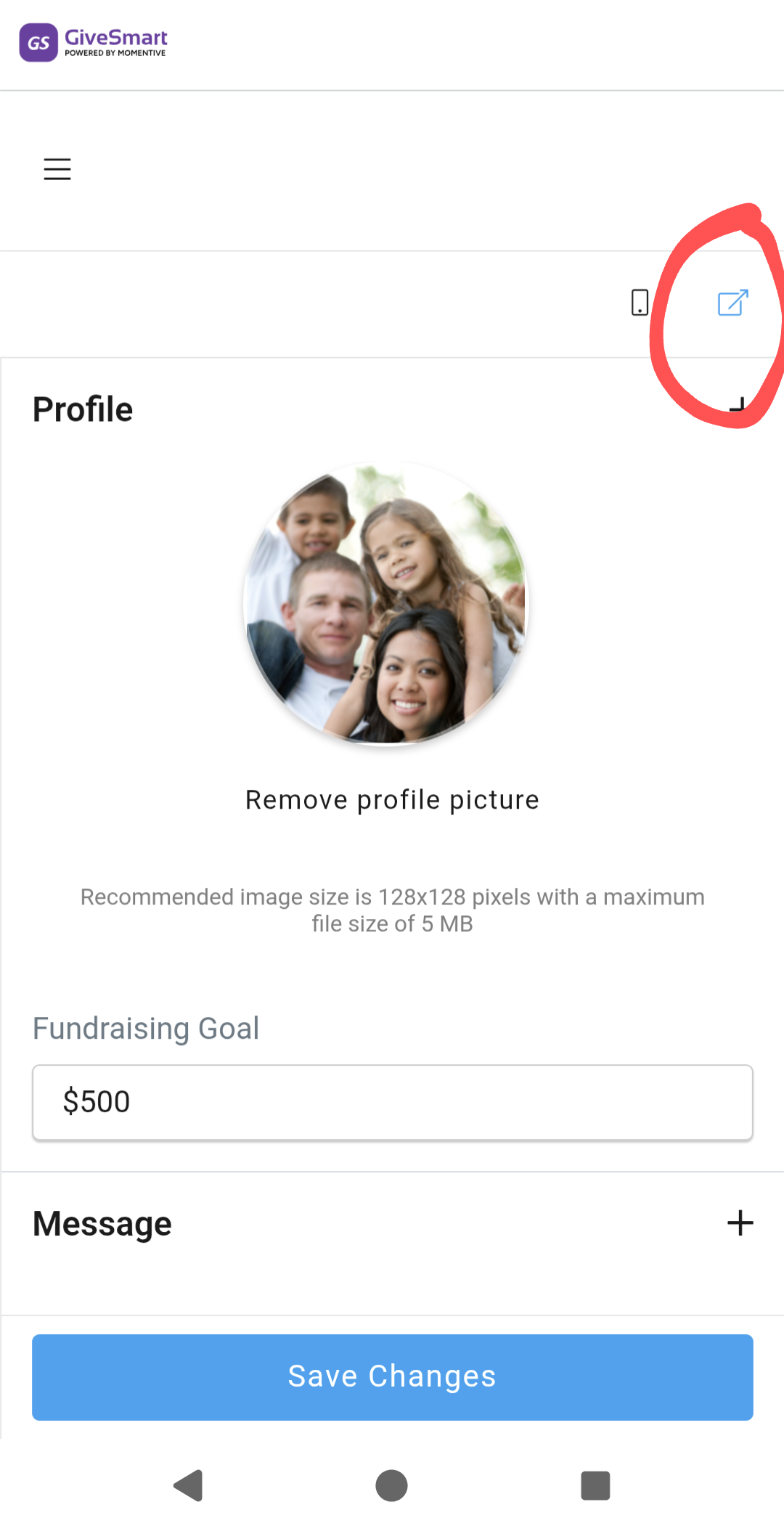
Task: Click the GiveSmart wordmark text
Action: tap(116, 37)
